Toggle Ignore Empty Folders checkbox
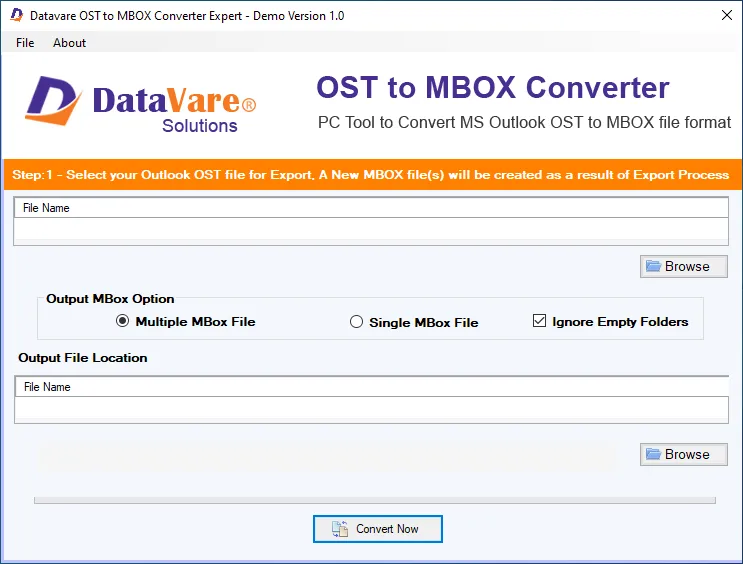This screenshot has height=564, width=743. click(x=539, y=321)
